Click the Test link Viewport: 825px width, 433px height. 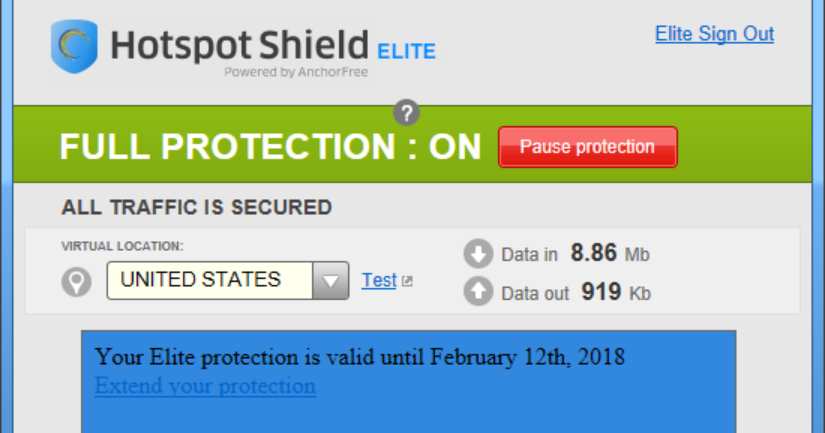coord(379,281)
